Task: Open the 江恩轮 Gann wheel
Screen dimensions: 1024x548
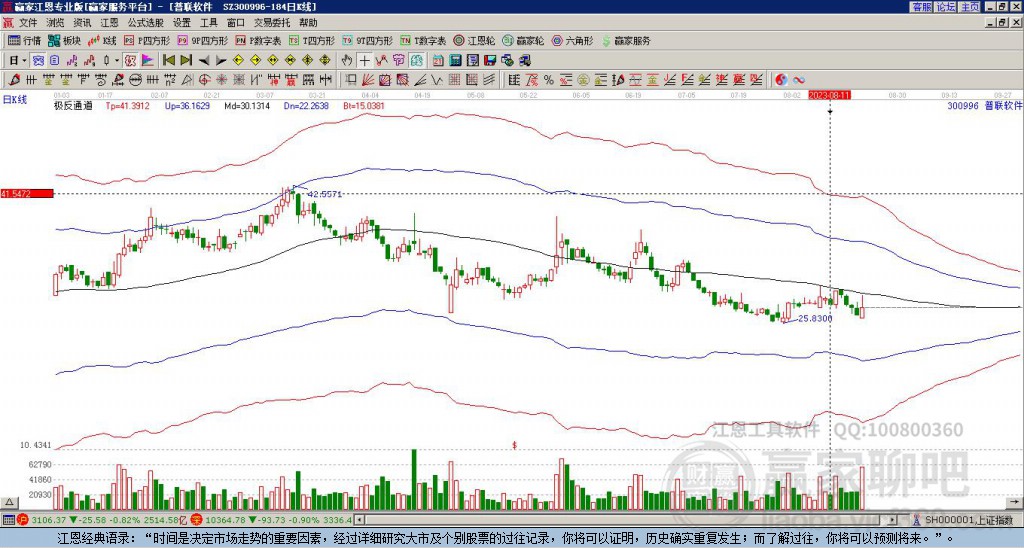Action: tap(475, 40)
